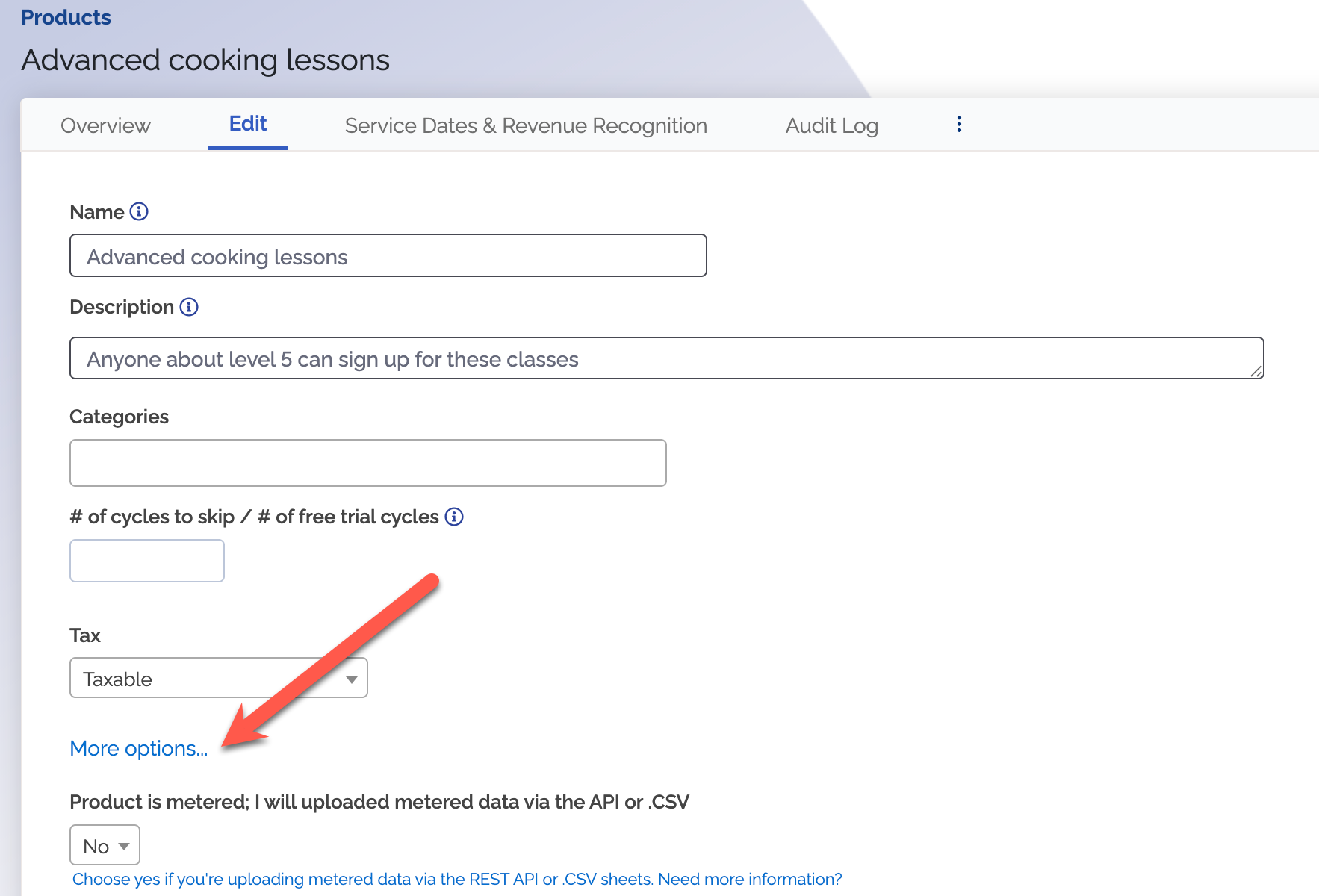The image size is (1319, 896).
Task: Open the three-dot more tabs menu
Action: pyautogui.click(x=959, y=125)
